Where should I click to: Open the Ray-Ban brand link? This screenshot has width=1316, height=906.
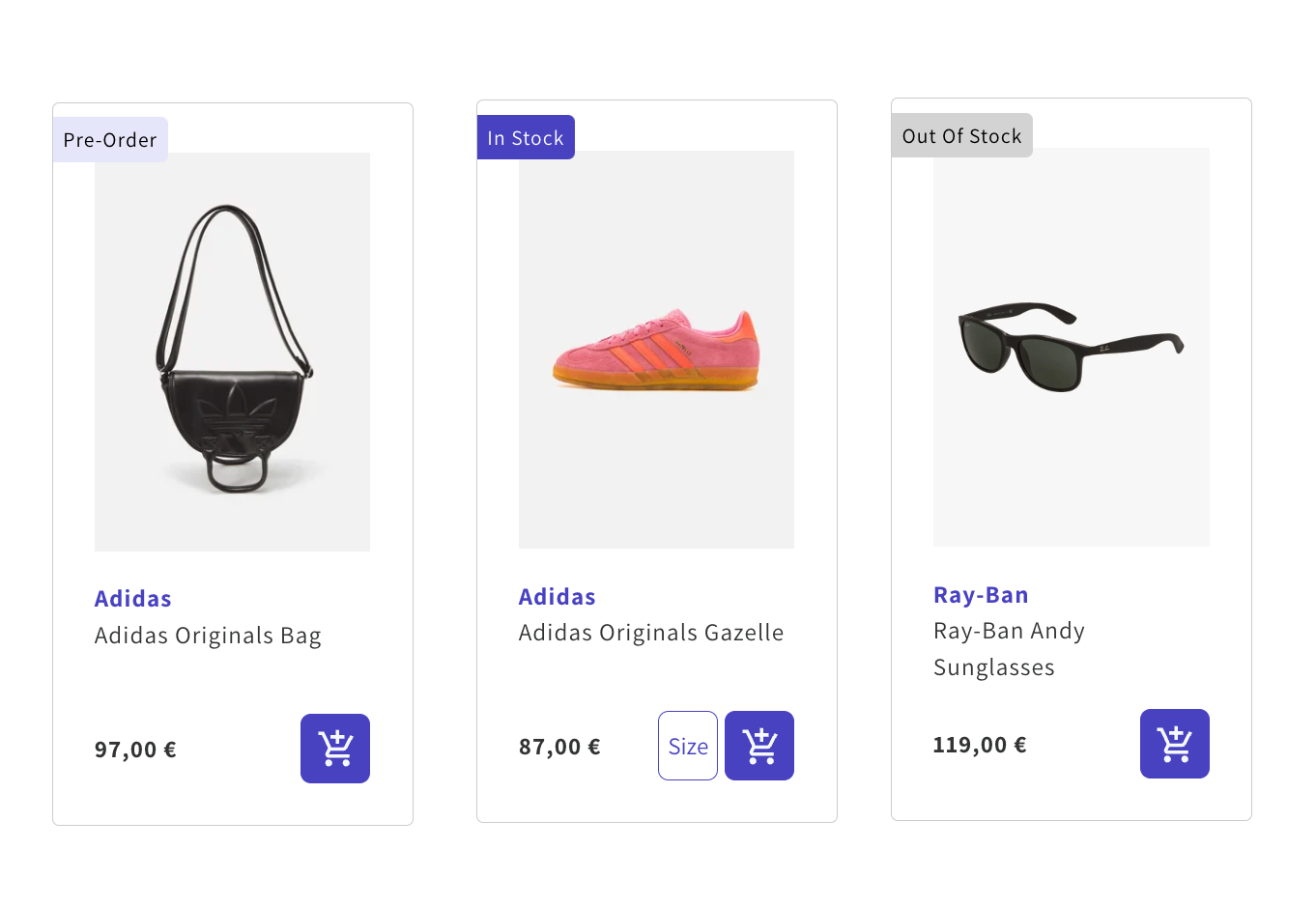tap(981, 595)
